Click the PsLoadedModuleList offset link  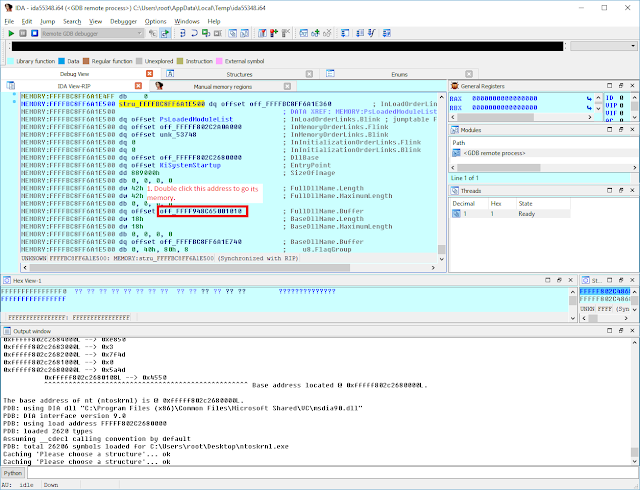196,119
